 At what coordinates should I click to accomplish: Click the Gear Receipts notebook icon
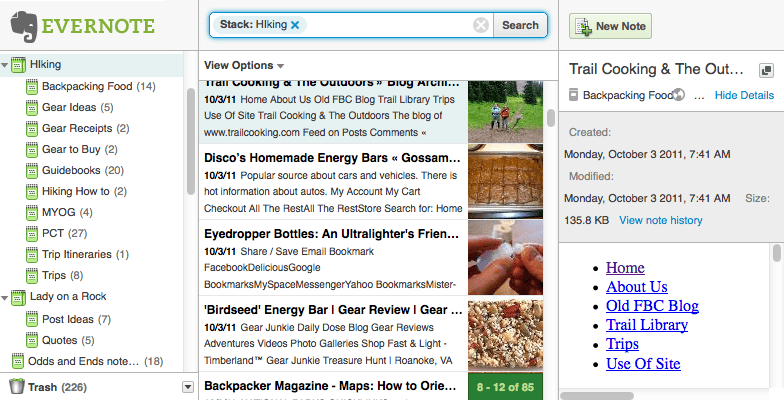point(32,129)
